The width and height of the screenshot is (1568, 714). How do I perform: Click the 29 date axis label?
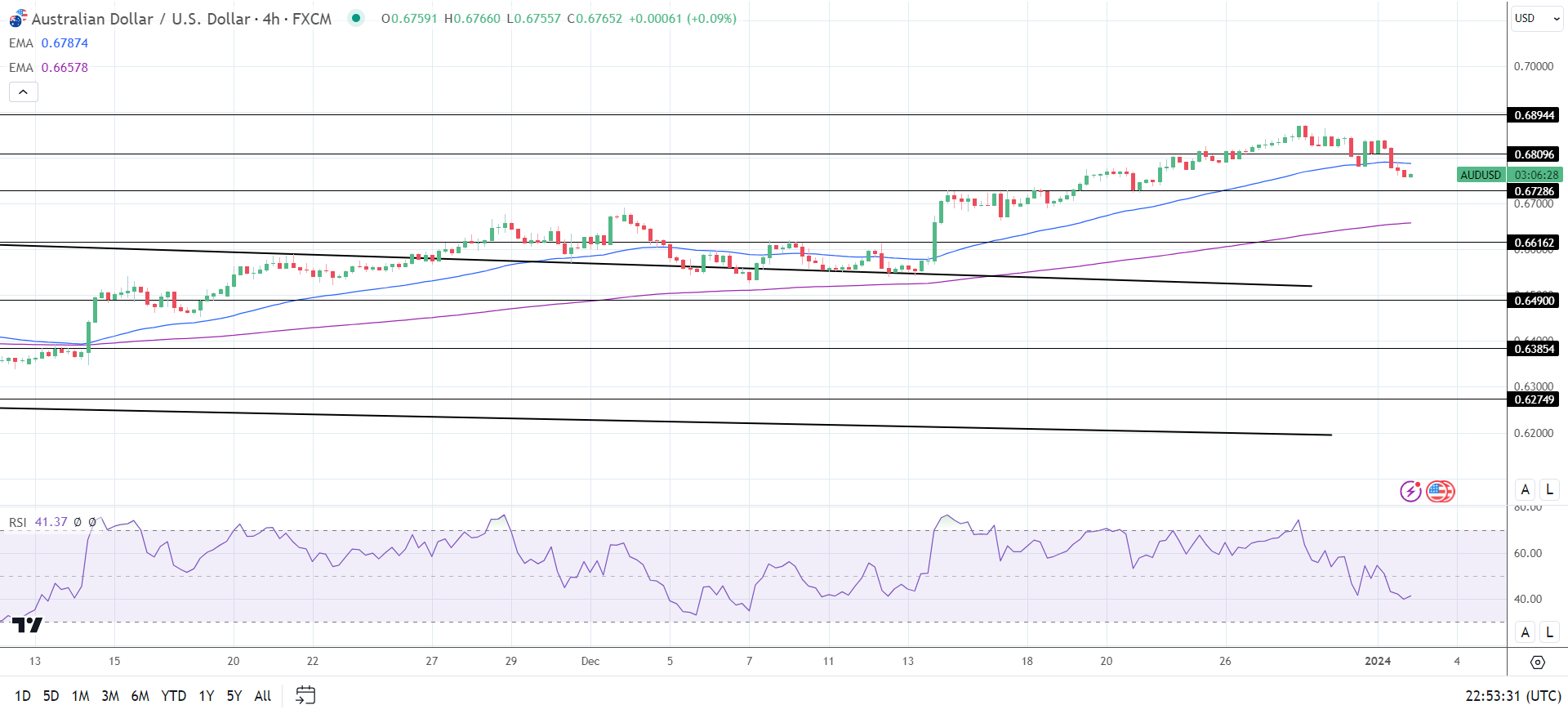click(x=511, y=661)
